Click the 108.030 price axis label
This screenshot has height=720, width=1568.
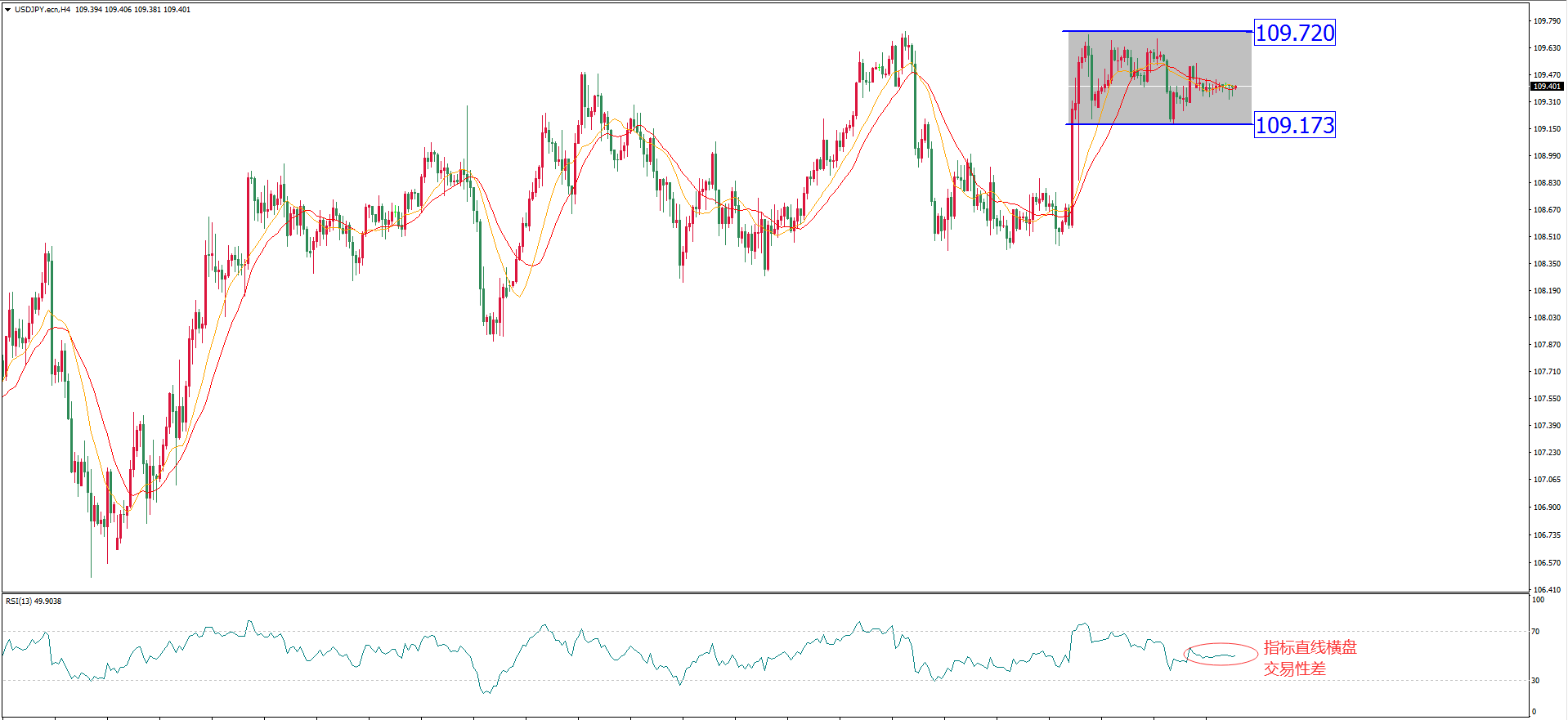point(1546,318)
